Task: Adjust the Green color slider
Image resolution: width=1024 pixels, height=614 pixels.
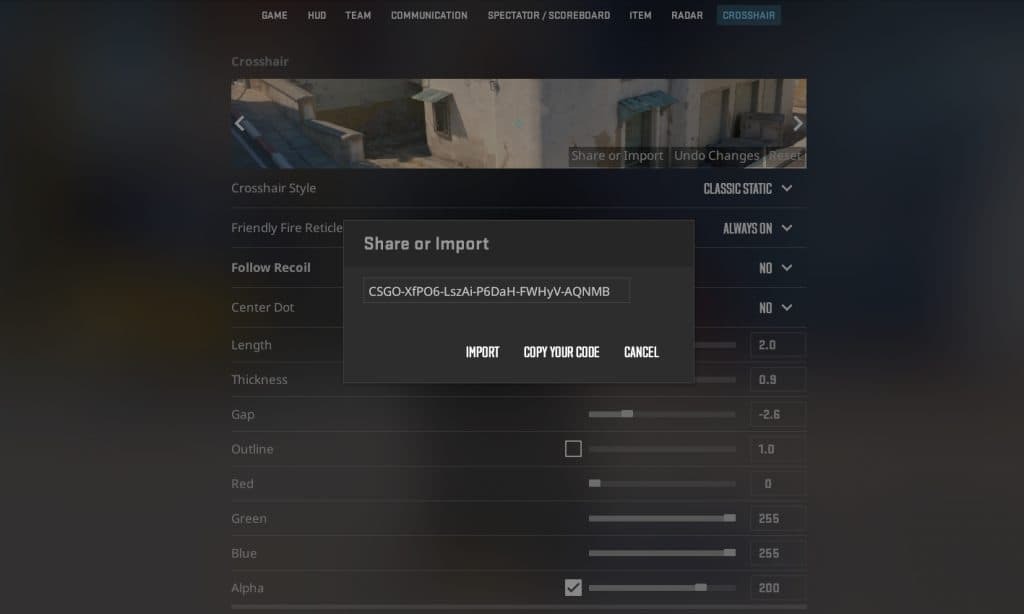Action: (662, 518)
